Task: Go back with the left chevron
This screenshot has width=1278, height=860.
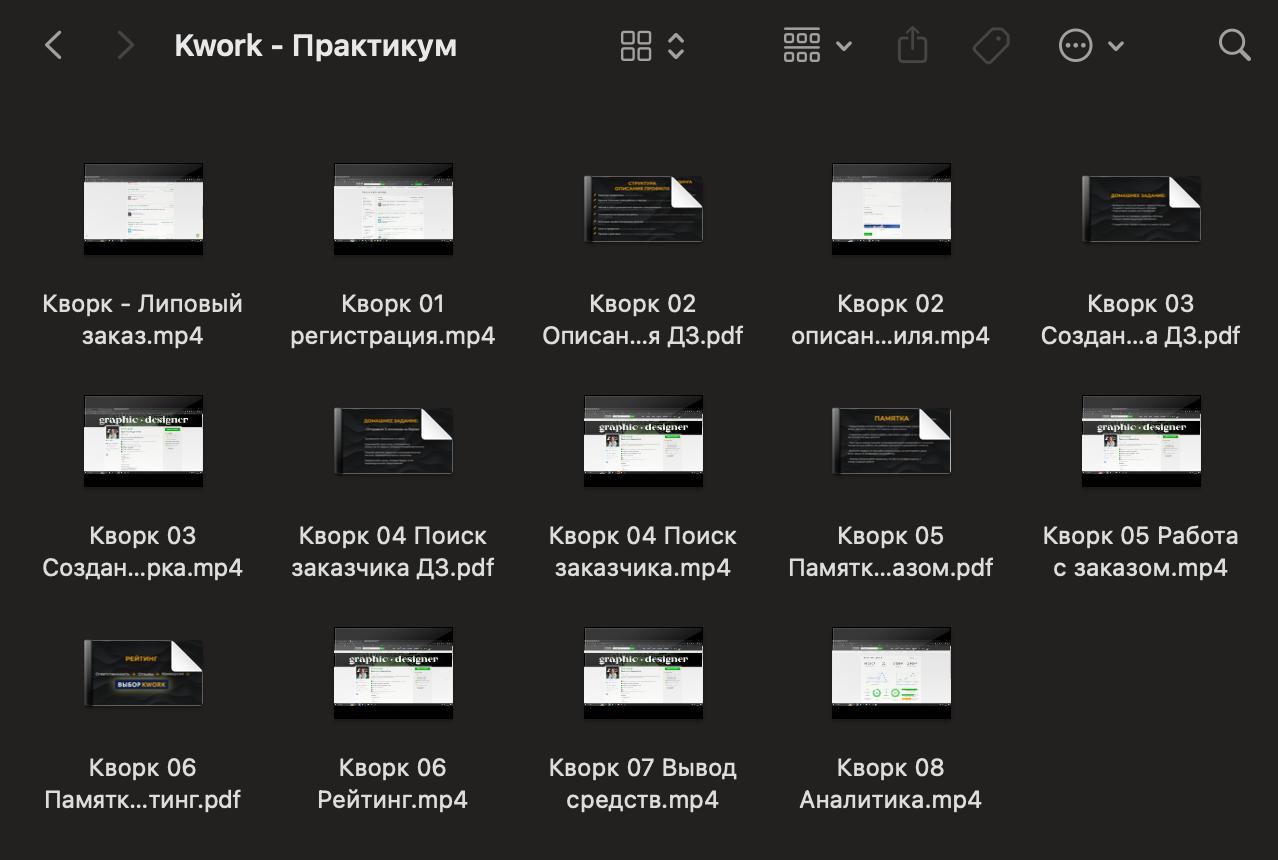Action: coord(54,45)
